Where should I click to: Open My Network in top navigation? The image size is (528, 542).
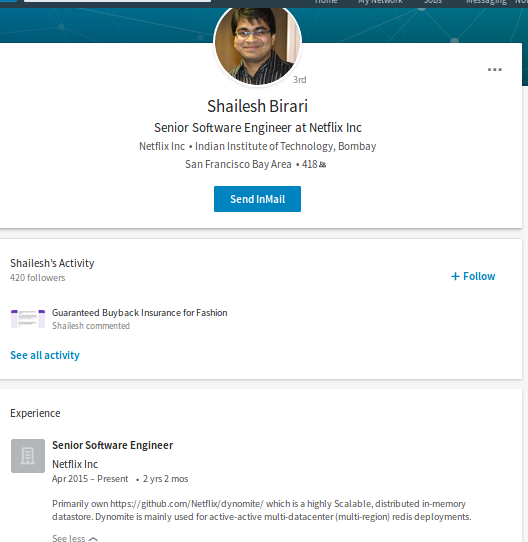(380, 2)
